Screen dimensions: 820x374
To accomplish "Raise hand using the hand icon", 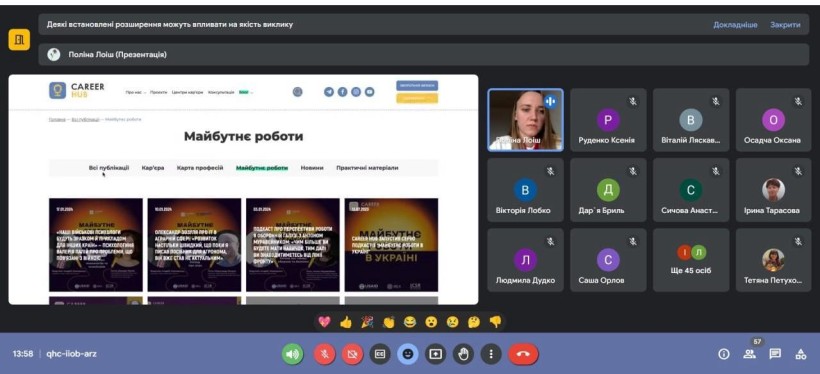I will tap(463, 354).
